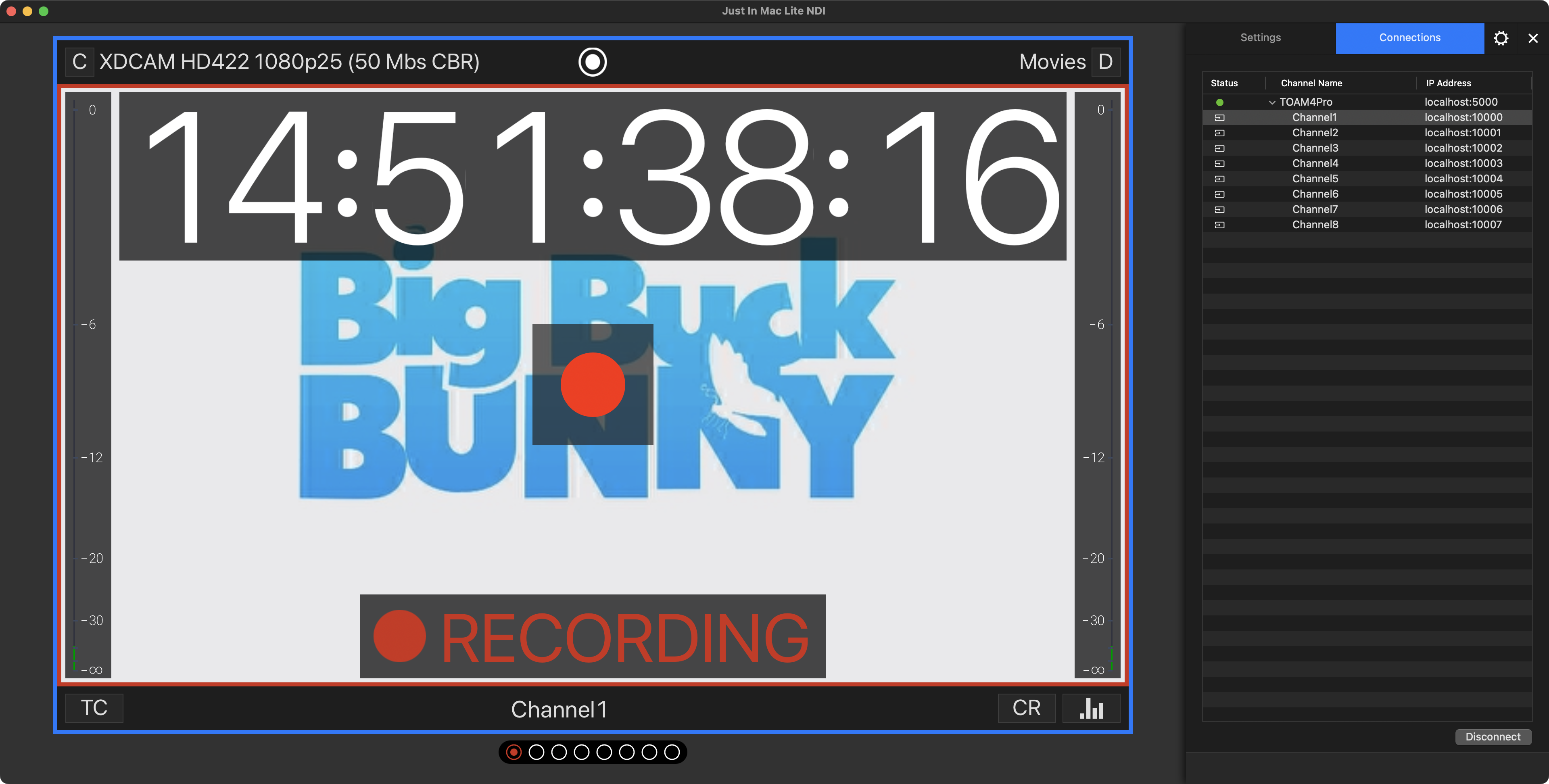
Task: Click the green zoom window button
Action: coord(43,11)
